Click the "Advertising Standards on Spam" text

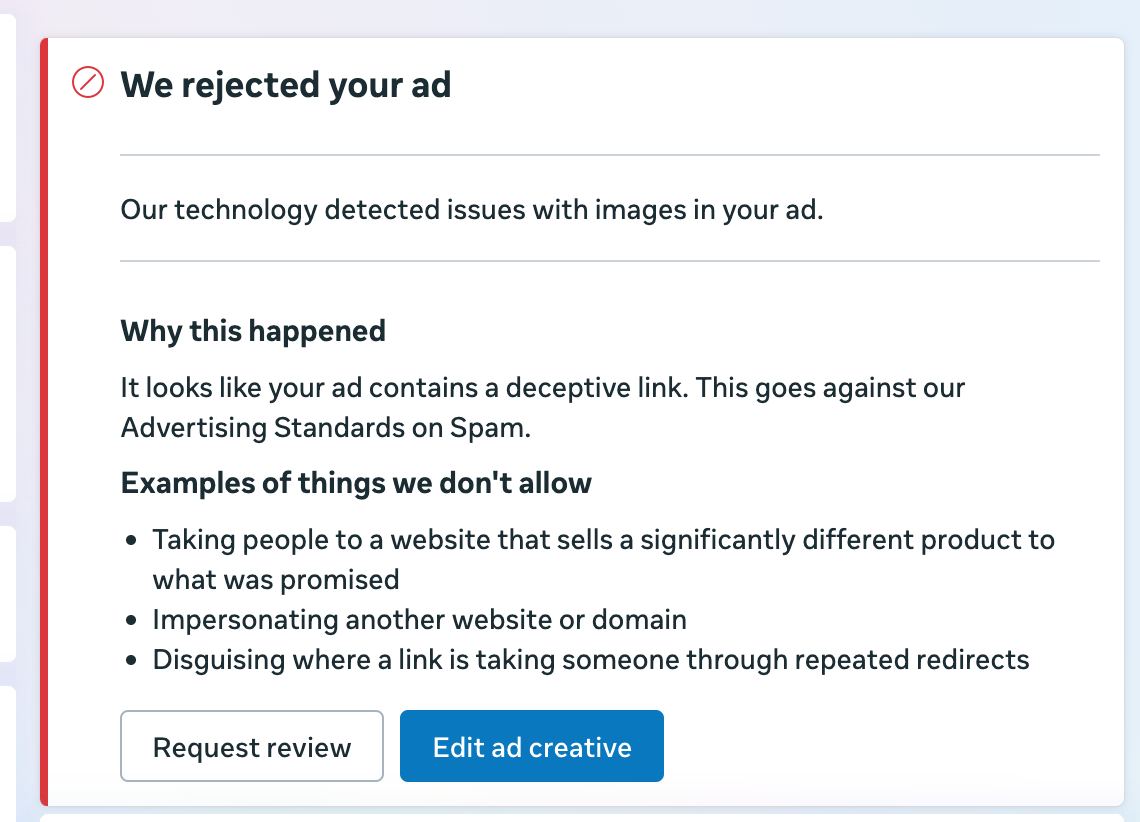pyautogui.click(x=325, y=428)
